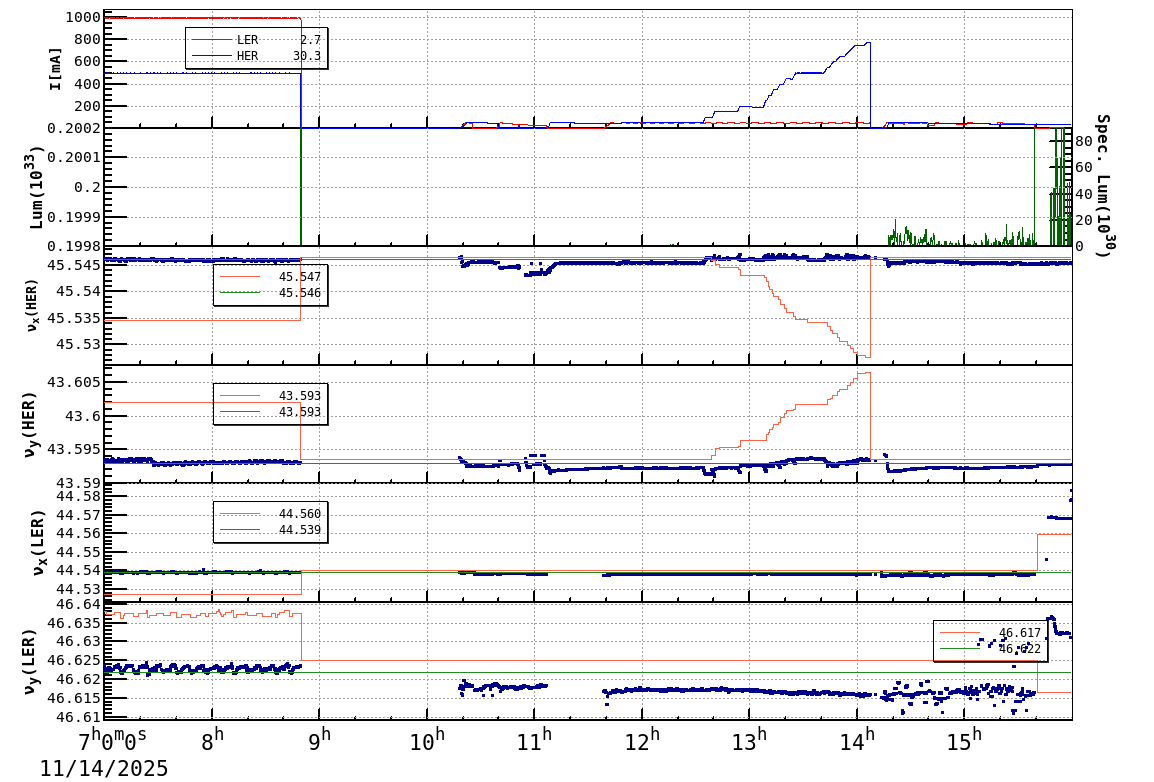Click the 8h time axis label
Screen dimensions: 1154x782
tap(213, 739)
